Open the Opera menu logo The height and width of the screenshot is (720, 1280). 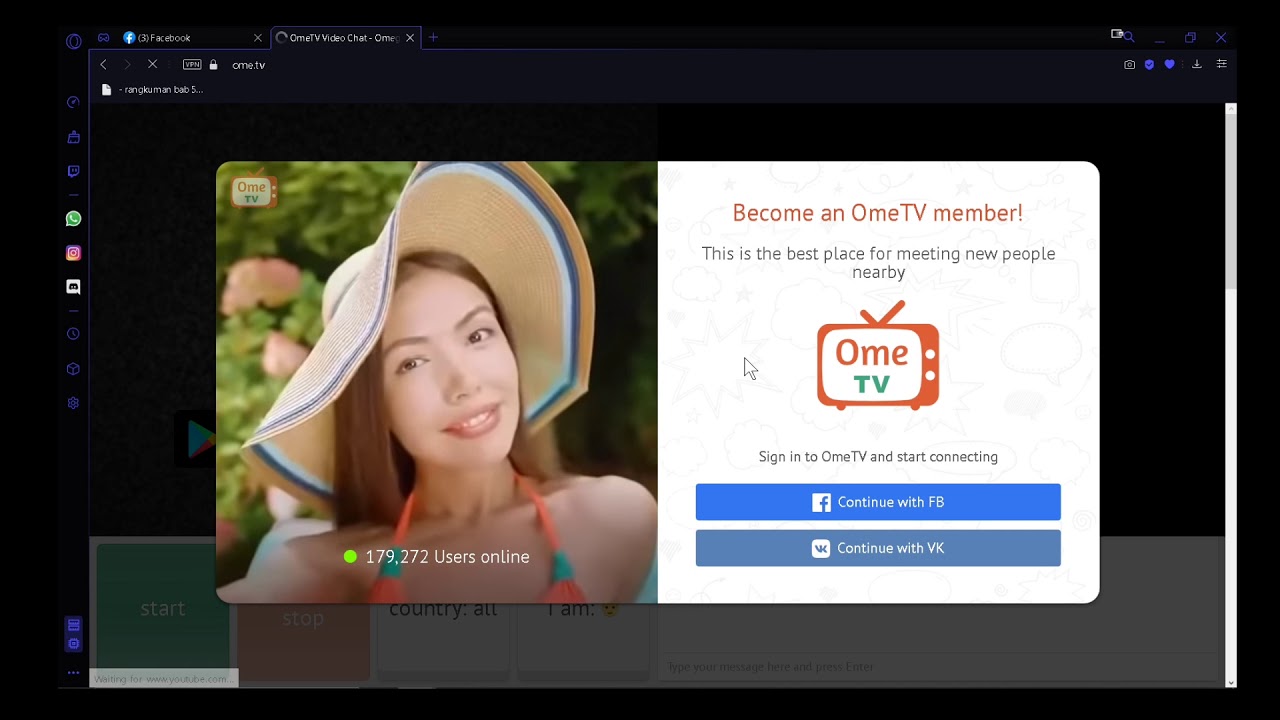pyautogui.click(x=73, y=41)
